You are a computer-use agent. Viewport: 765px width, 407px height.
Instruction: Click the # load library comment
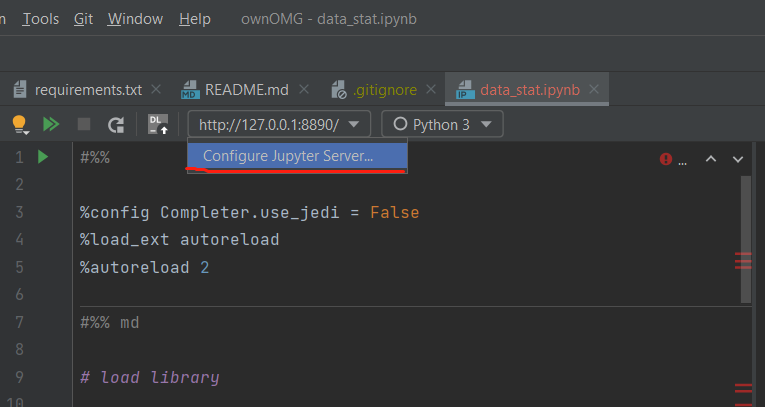(150, 377)
